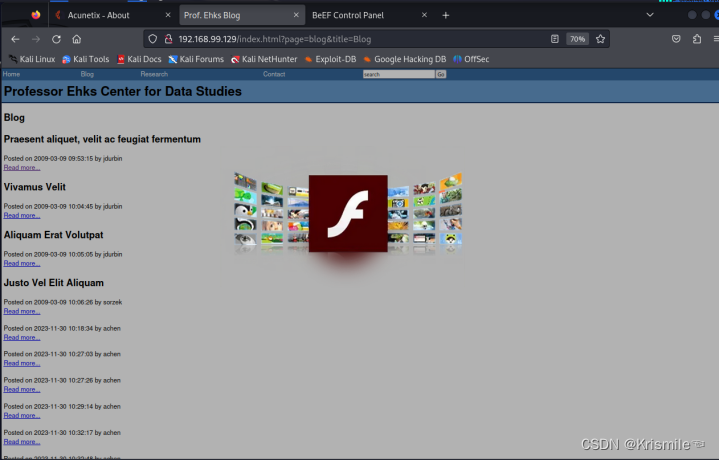Open the Kali Tools bookmark

coord(86,59)
